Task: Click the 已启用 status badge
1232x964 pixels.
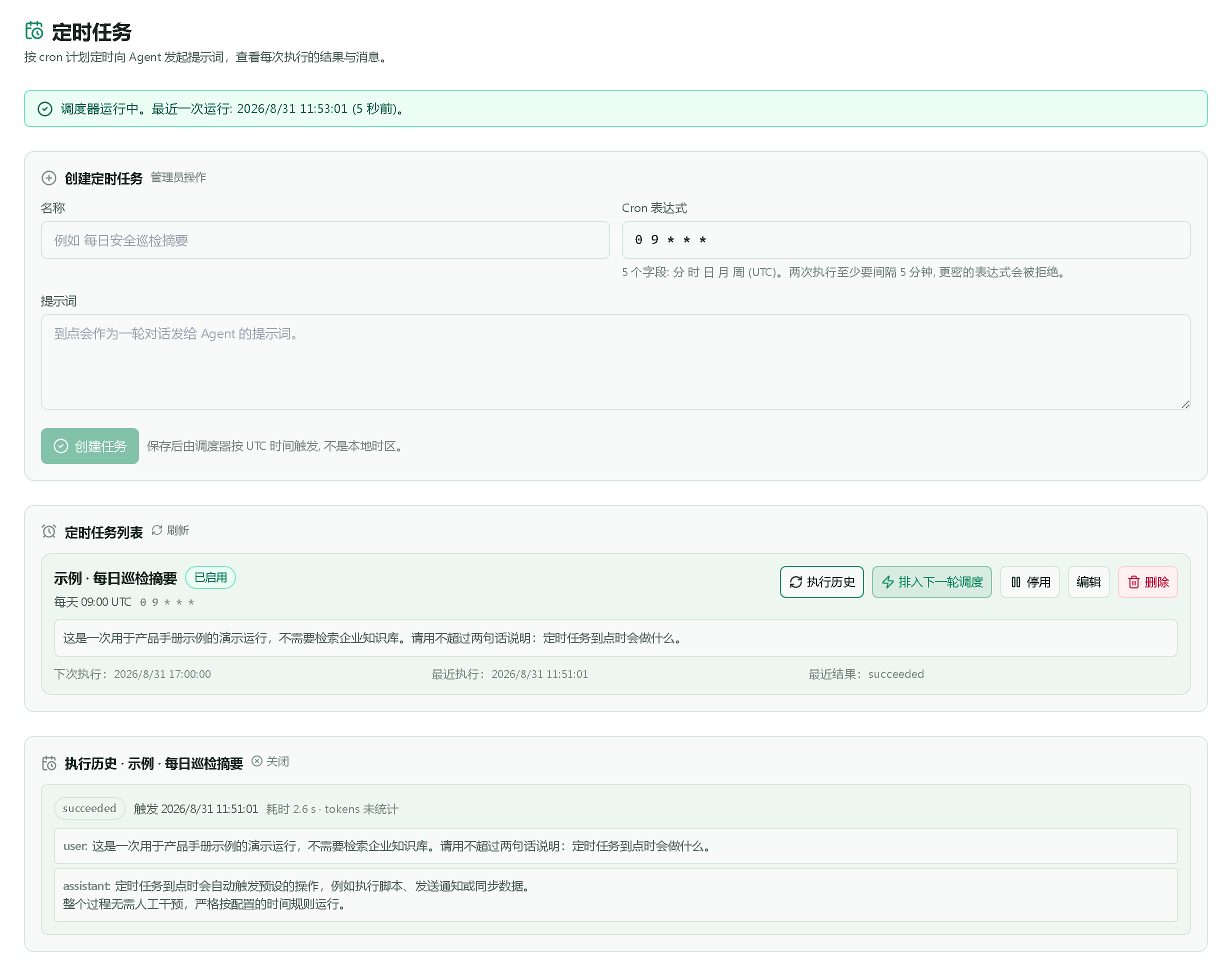Action: pyautogui.click(x=210, y=577)
